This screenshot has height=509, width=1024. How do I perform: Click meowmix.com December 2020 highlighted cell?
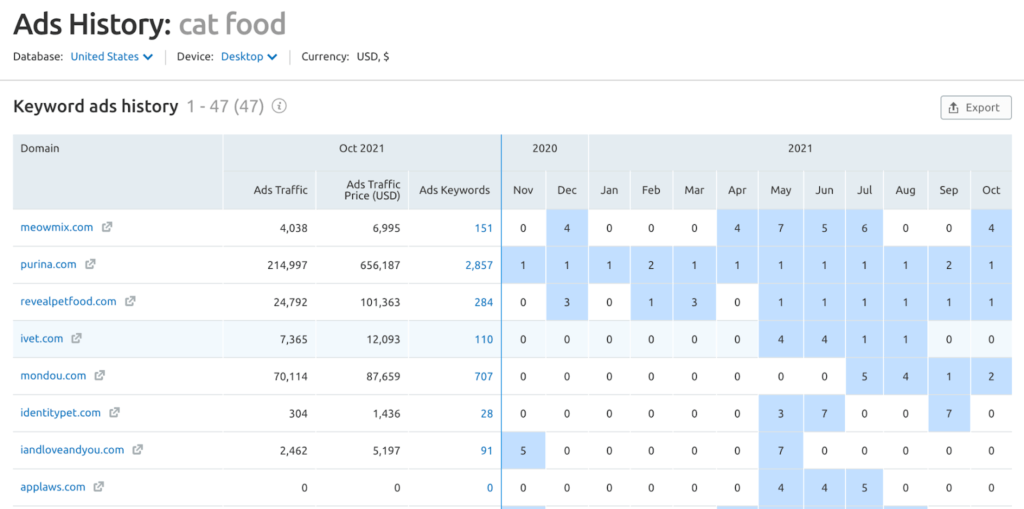point(567,228)
